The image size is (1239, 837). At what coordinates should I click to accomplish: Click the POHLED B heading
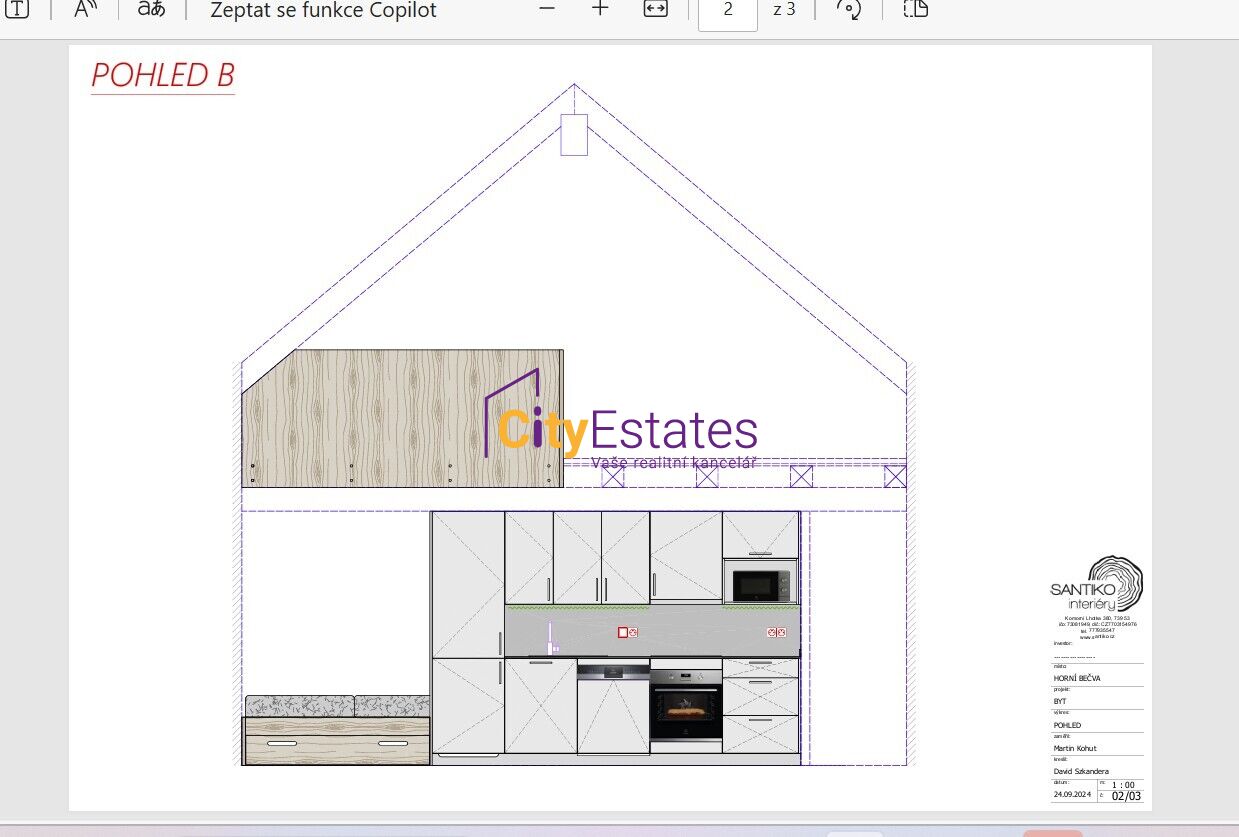[x=162, y=76]
